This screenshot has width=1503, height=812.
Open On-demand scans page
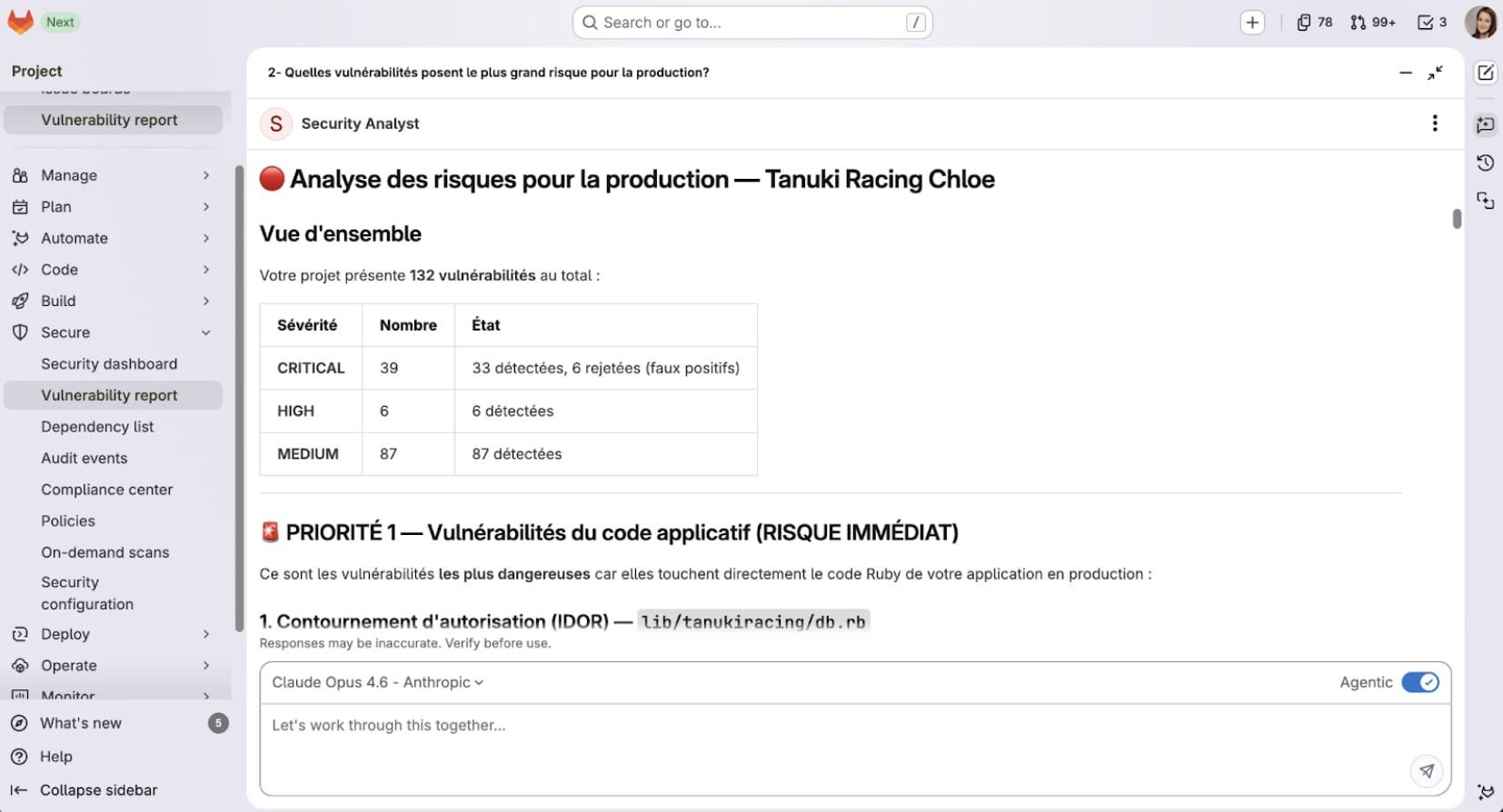[114, 552]
